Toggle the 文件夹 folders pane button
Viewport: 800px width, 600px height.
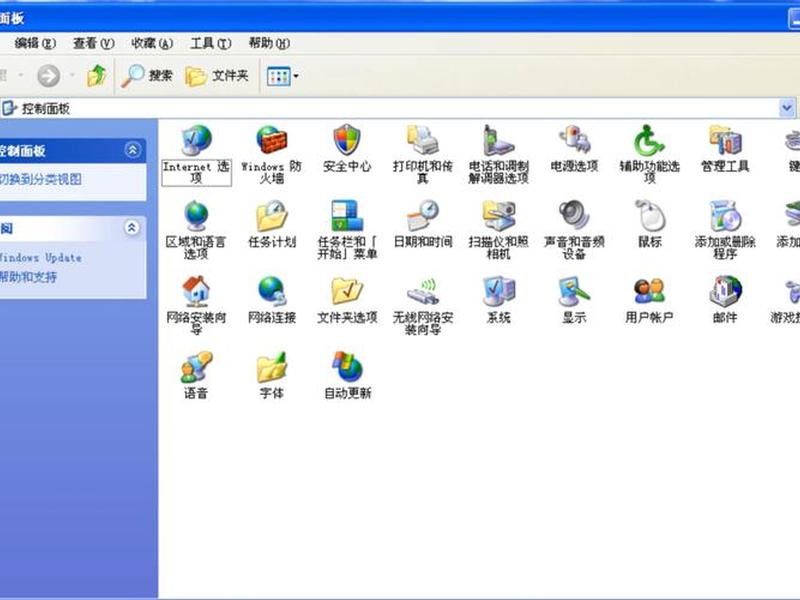(217, 76)
